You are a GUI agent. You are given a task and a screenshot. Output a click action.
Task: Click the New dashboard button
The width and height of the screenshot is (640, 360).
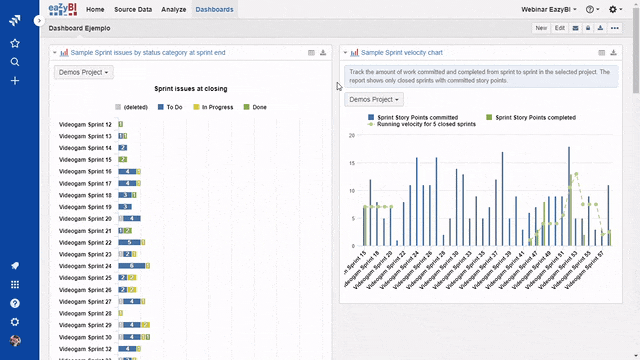(x=541, y=28)
